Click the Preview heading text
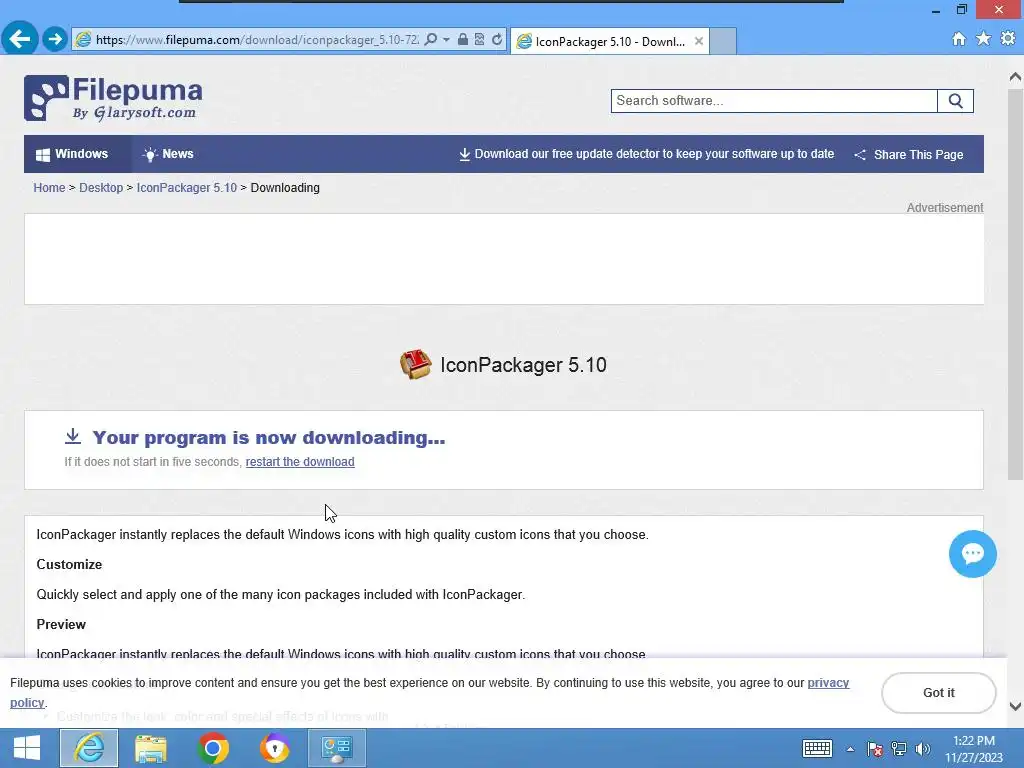Viewport: 1024px width, 768px height. tap(61, 624)
